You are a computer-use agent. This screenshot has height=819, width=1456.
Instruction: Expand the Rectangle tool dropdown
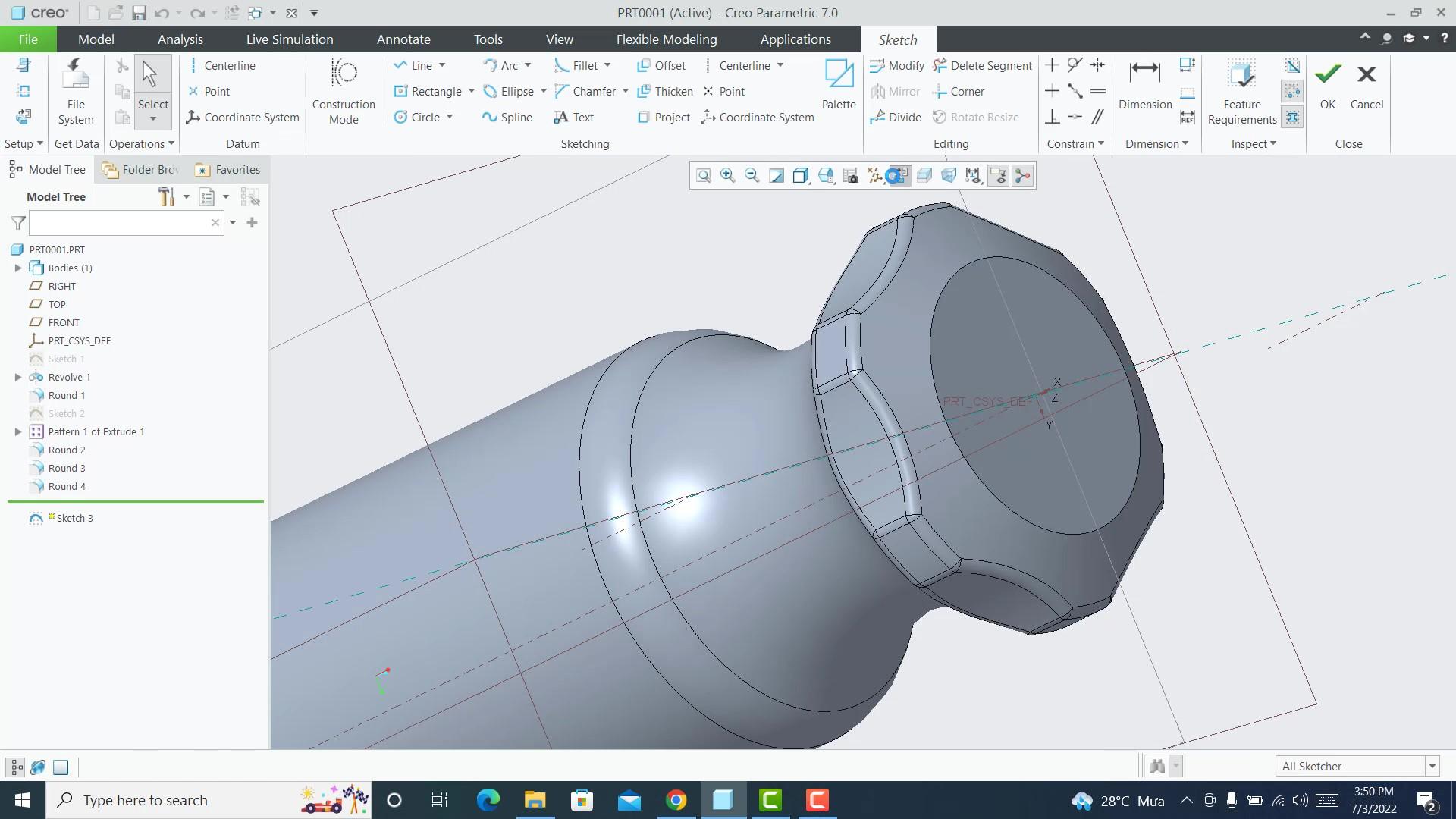coord(470,91)
